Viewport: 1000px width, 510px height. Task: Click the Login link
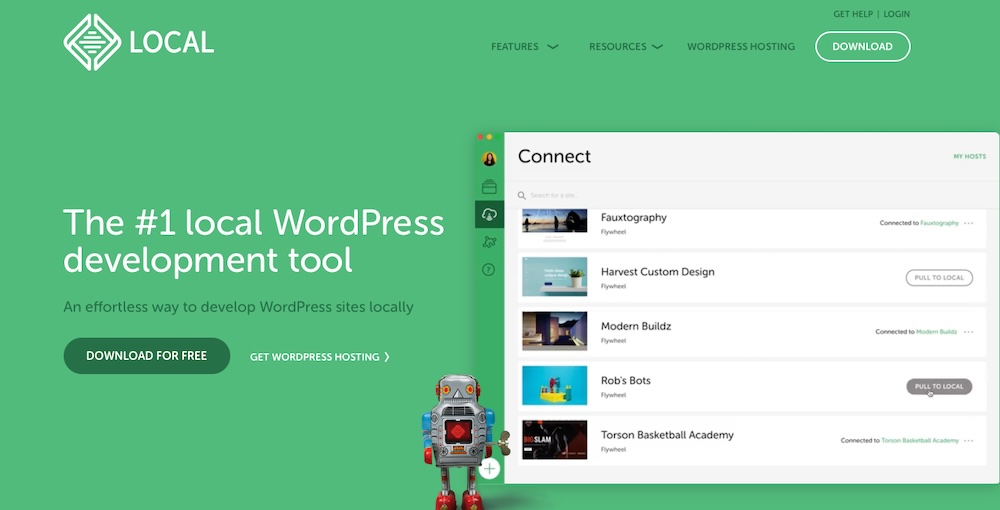897,14
